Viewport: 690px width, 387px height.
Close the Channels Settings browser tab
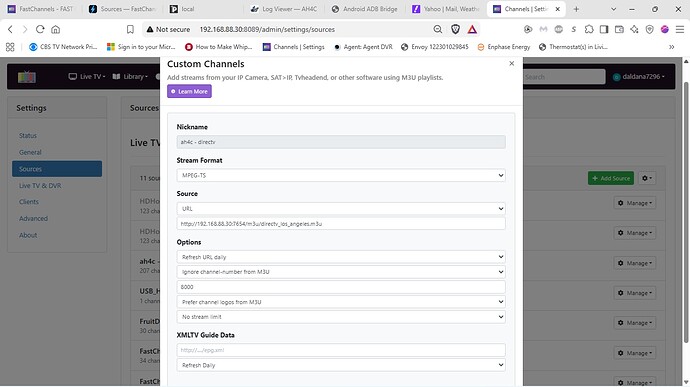coord(558,9)
